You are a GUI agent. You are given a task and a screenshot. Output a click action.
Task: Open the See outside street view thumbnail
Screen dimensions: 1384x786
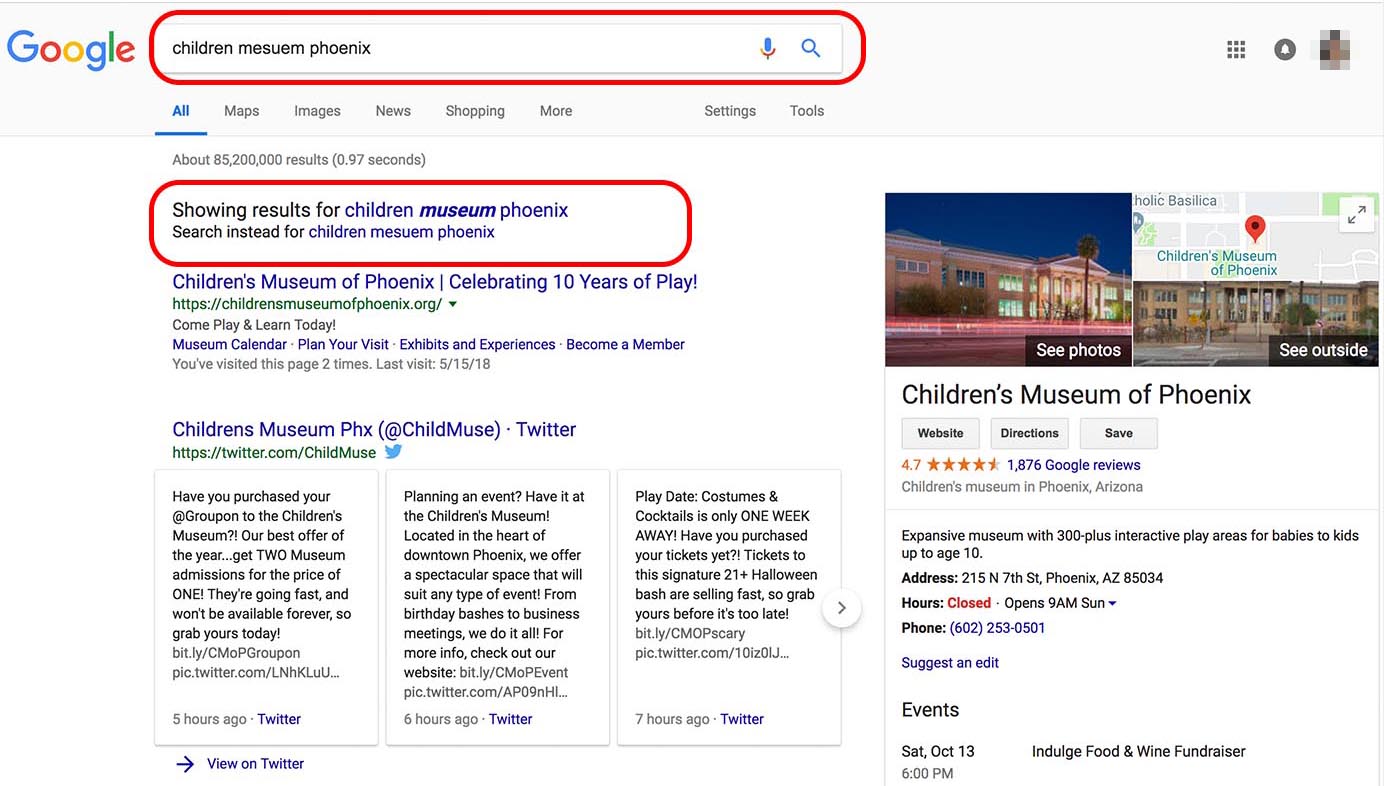click(1256, 323)
